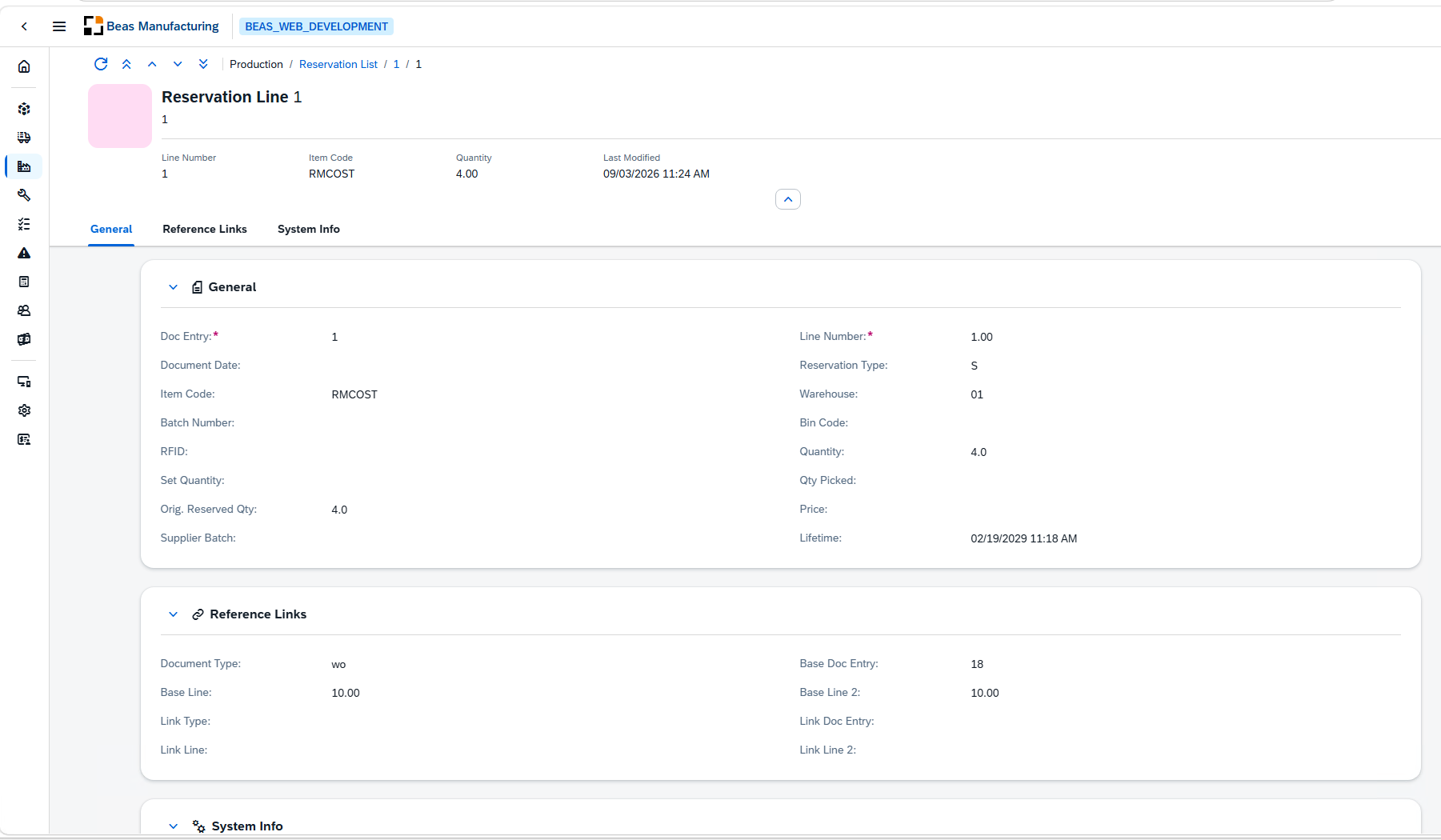Screen dimensions: 1441x840
Task: Go back using the left arrow
Action: (25, 26)
